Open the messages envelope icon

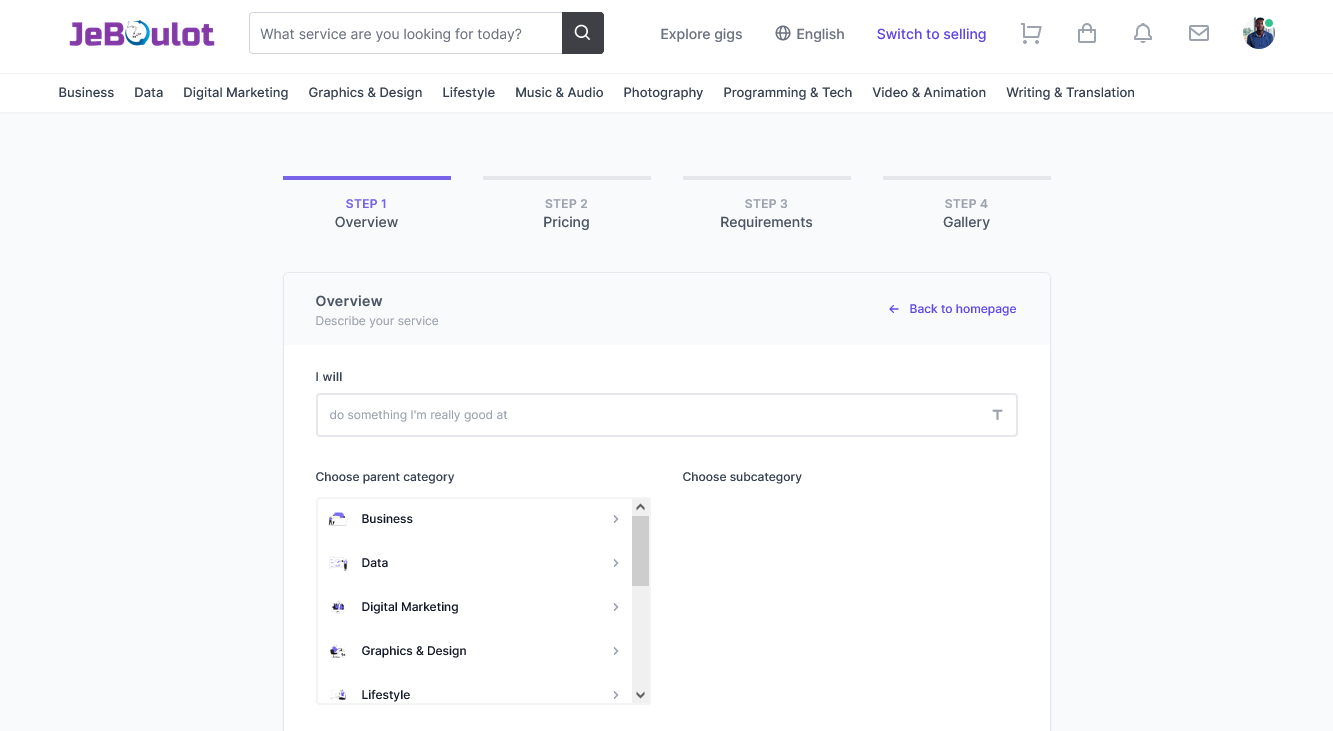tap(1198, 34)
